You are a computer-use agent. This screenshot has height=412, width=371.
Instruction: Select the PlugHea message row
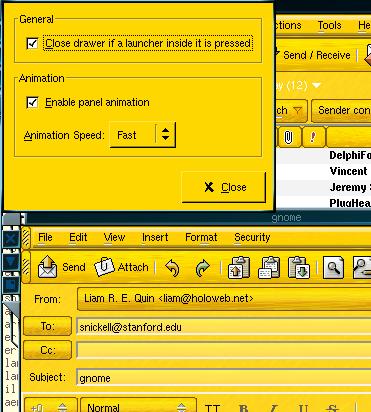[323, 203]
